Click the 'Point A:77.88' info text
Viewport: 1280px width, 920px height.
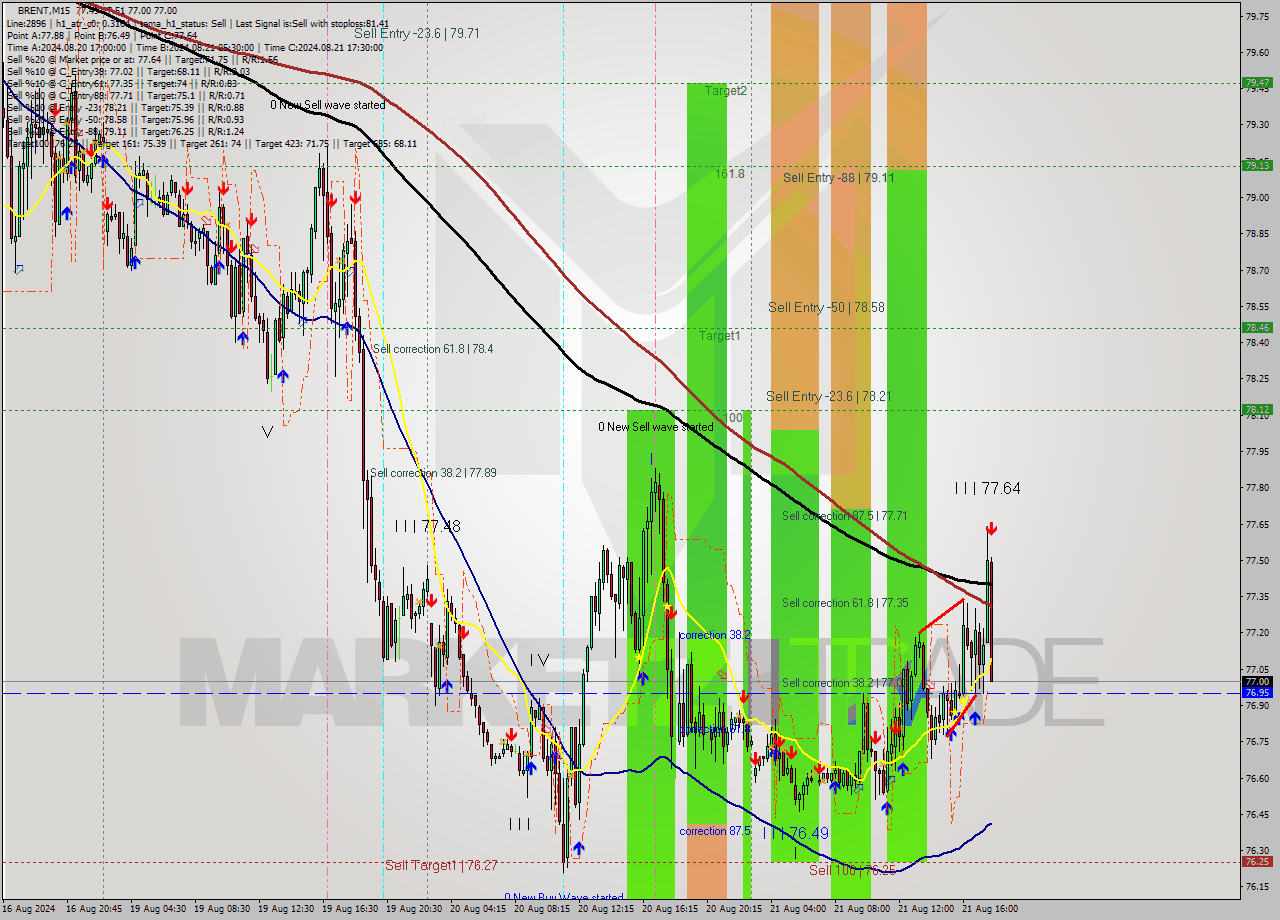pos(34,35)
